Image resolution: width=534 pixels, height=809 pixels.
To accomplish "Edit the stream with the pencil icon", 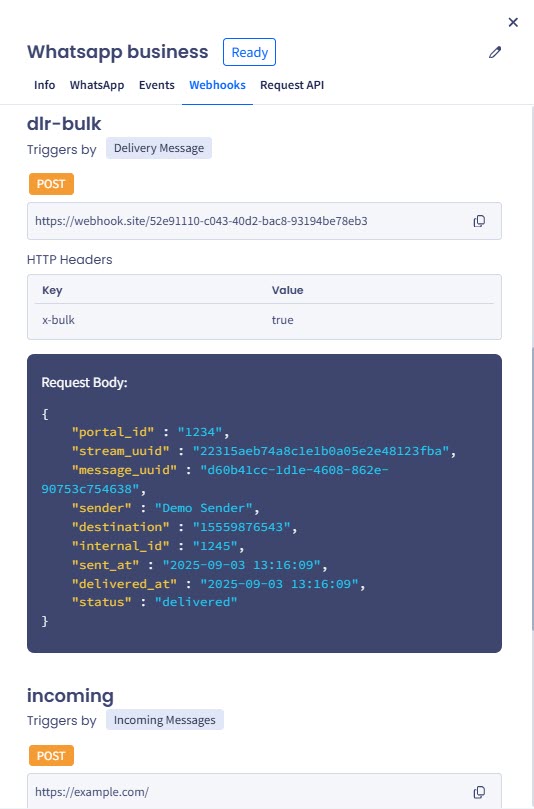I will (x=495, y=52).
